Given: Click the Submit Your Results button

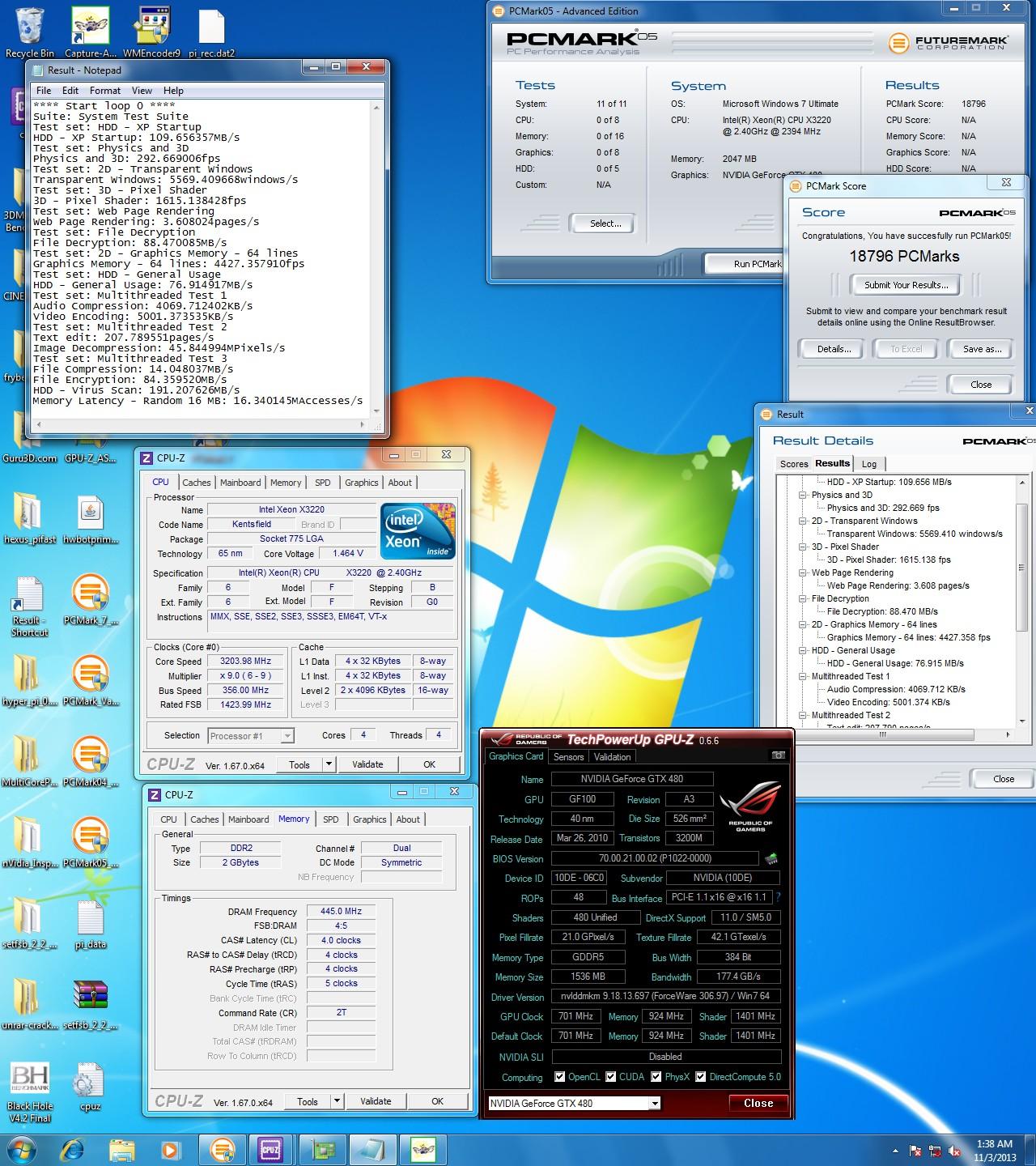Looking at the screenshot, I should [x=906, y=285].
